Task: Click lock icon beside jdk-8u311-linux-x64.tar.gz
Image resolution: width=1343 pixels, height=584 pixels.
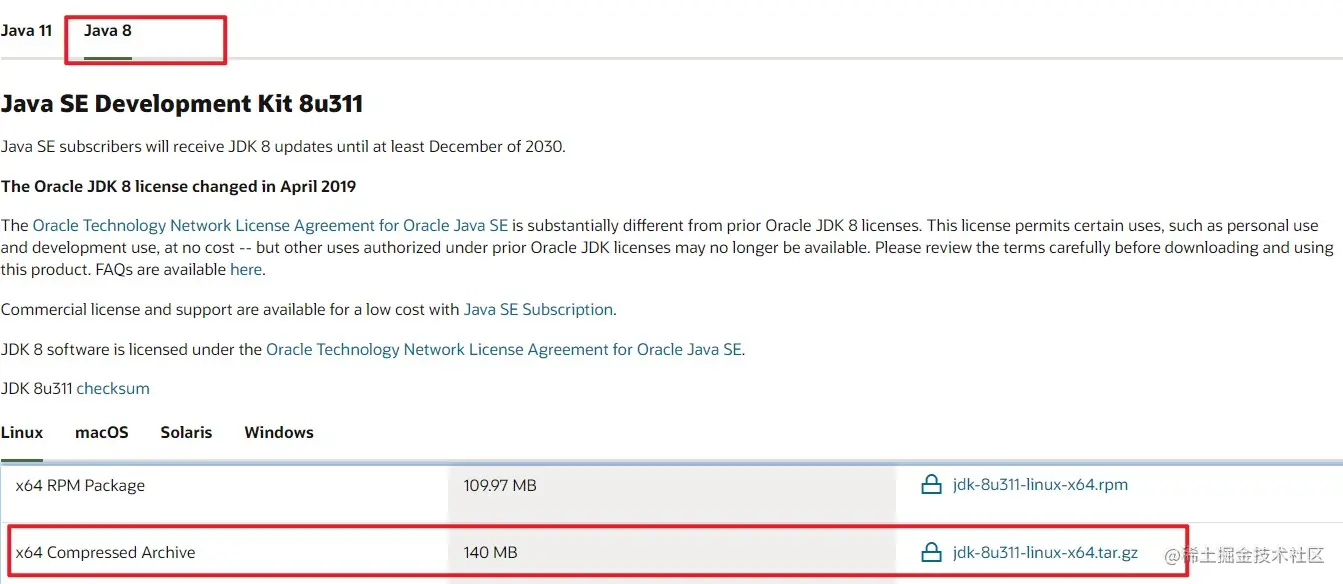Action: pyautogui.click(x=931, y=552)
